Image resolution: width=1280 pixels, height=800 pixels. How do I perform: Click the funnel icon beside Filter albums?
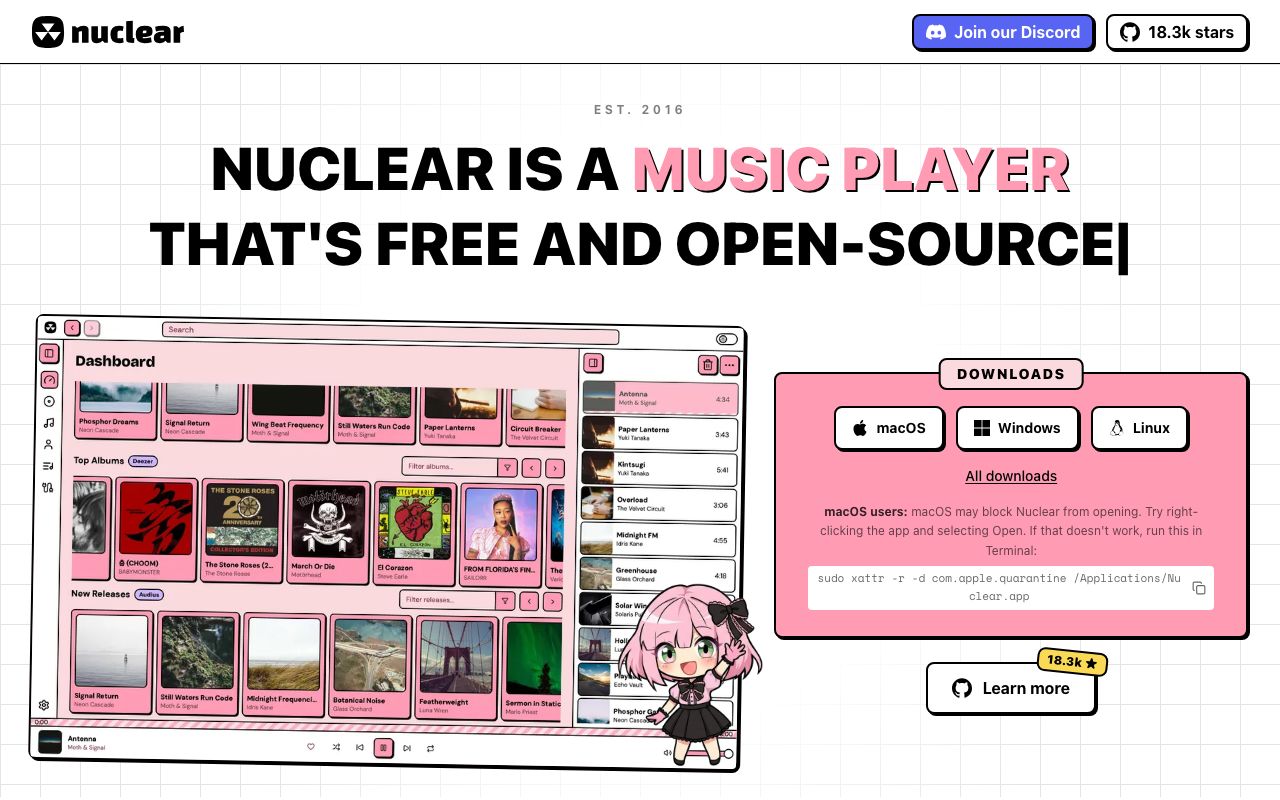507,467
